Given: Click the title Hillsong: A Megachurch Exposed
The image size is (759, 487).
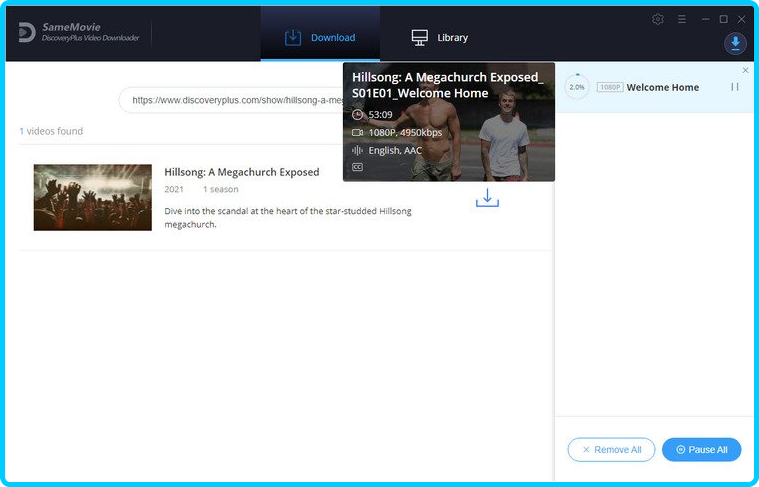Looking at the screenshot, I should coord(242,172).
